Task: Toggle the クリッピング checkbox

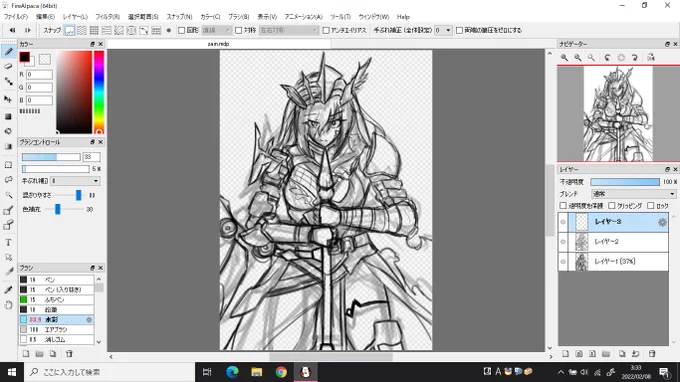Action: click(x=612, y=206)
